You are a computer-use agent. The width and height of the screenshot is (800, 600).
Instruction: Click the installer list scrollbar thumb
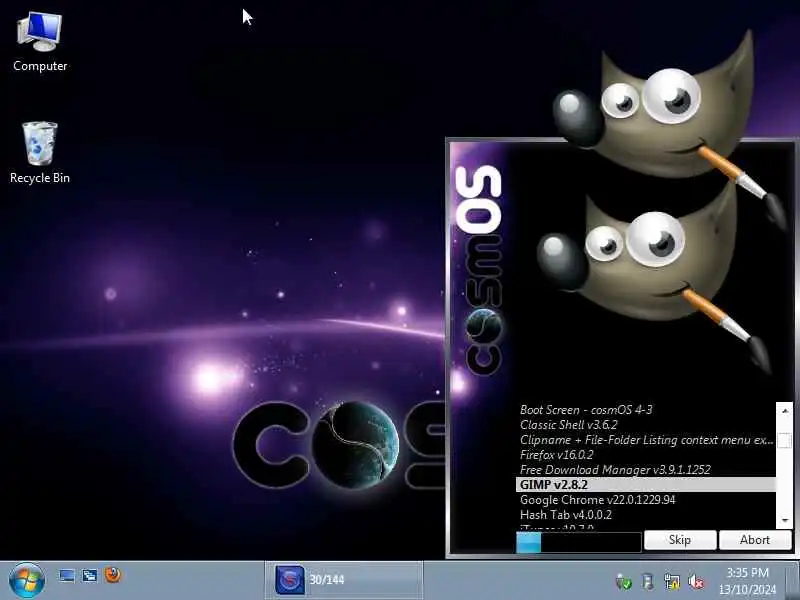(785, 440)
